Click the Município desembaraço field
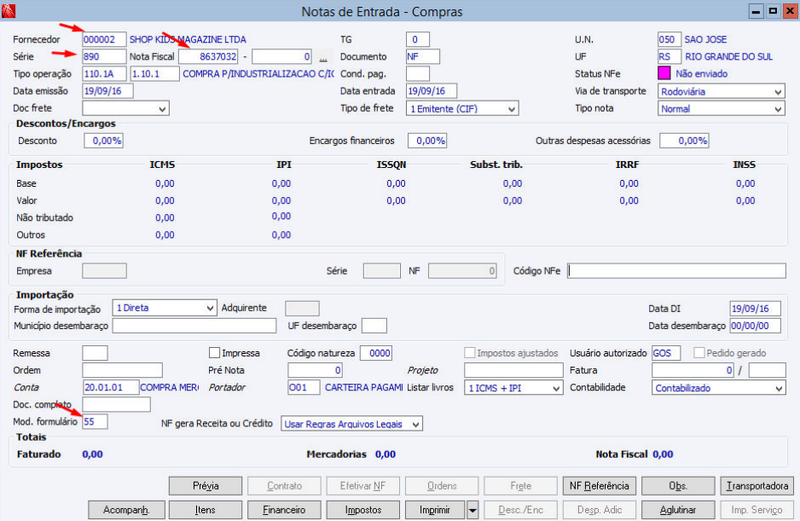Image resolution: width=800 pixels, height=521 pixels. point(194,326)
